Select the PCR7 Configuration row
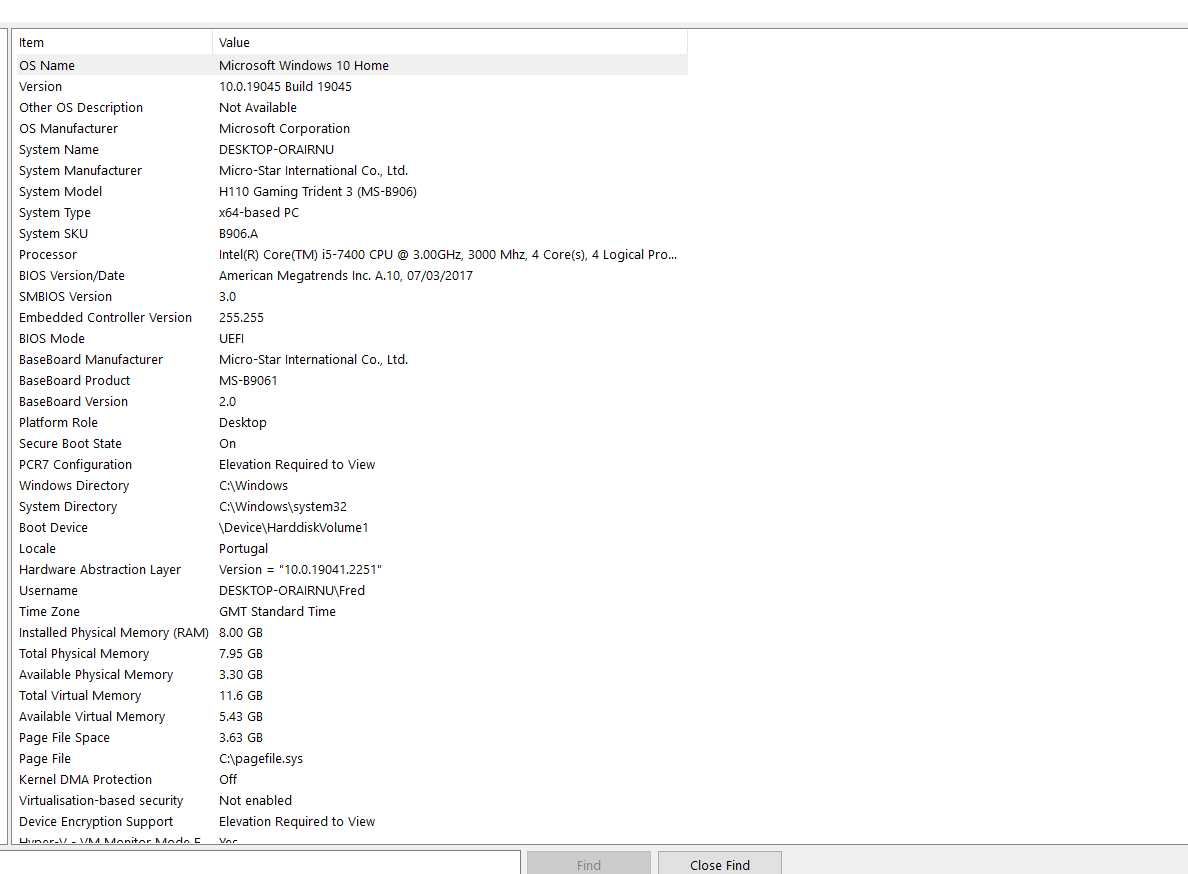The height and width of the screenshot is (874, 1188). click(x=350, y=464)
